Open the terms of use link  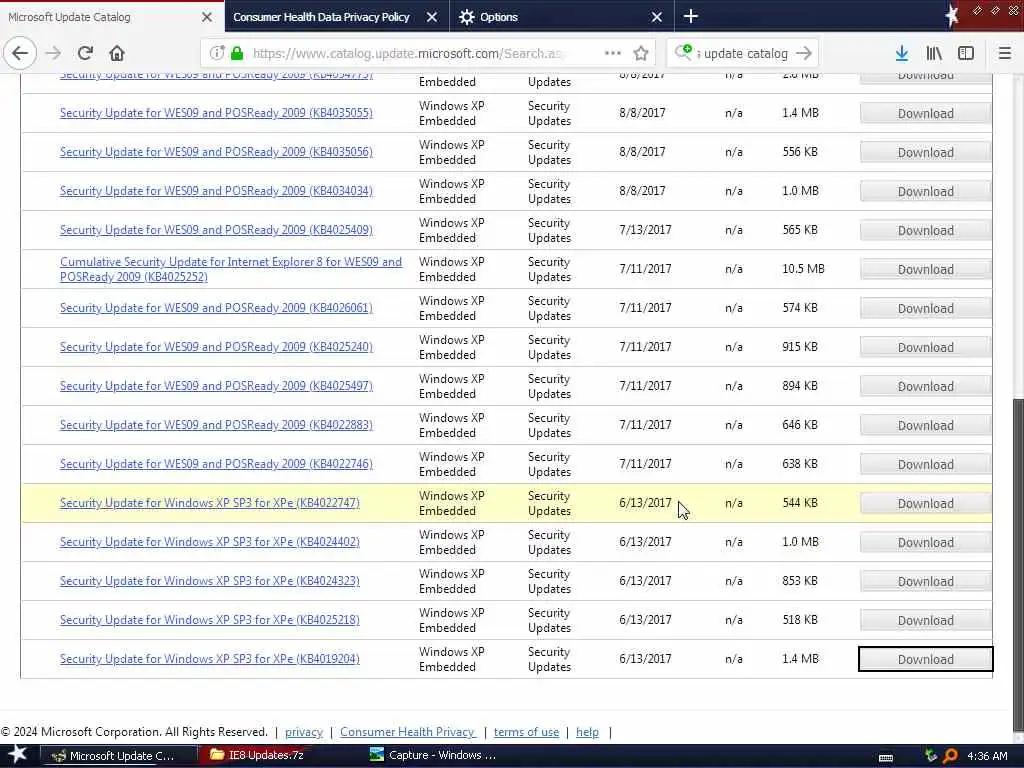point(526,732)
